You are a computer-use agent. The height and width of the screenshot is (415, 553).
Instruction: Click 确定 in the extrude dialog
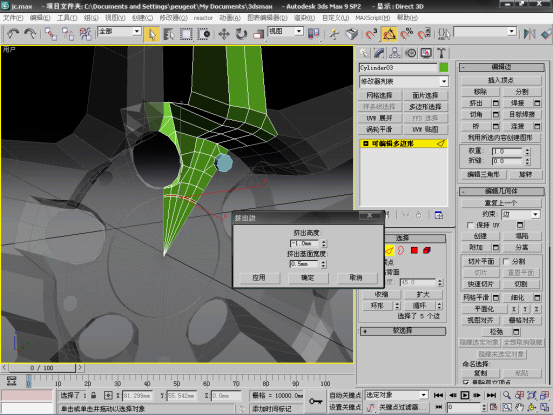coord(308,278)
